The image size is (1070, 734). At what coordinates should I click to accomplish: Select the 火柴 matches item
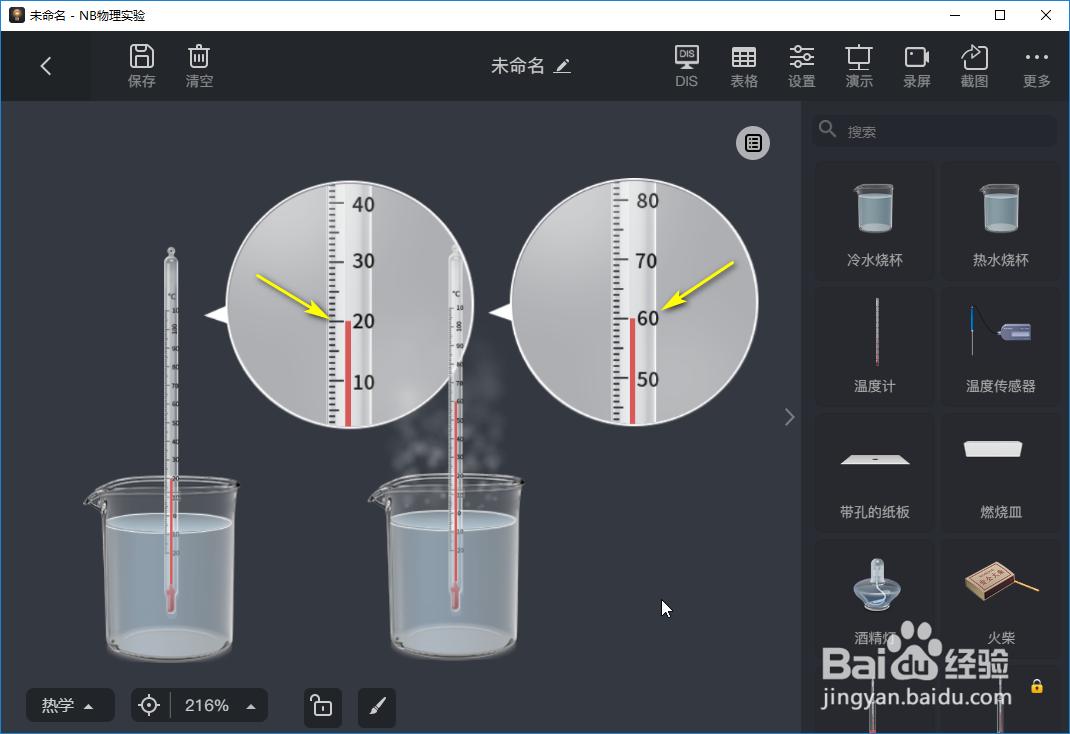point(1000,599)
